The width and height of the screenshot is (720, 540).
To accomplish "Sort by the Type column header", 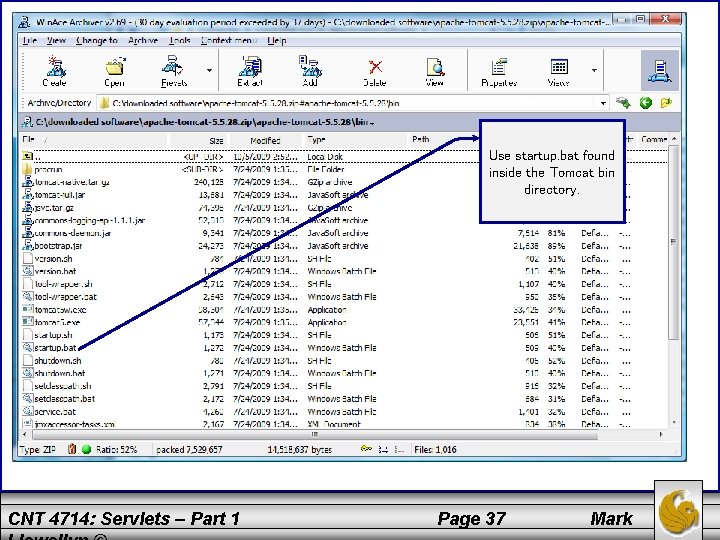I will point(356,140).
